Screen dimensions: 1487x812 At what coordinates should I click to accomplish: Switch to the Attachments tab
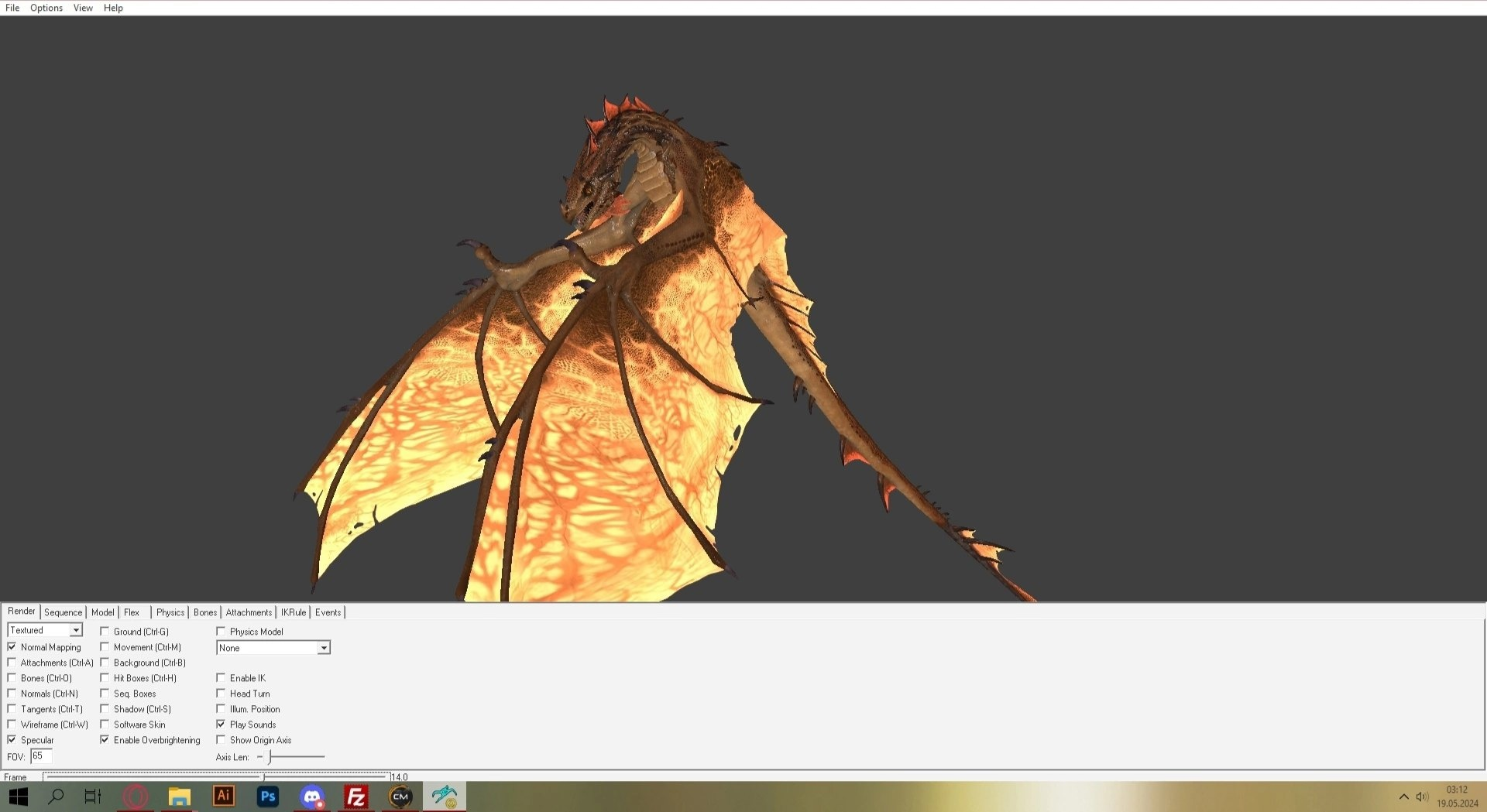249,612
